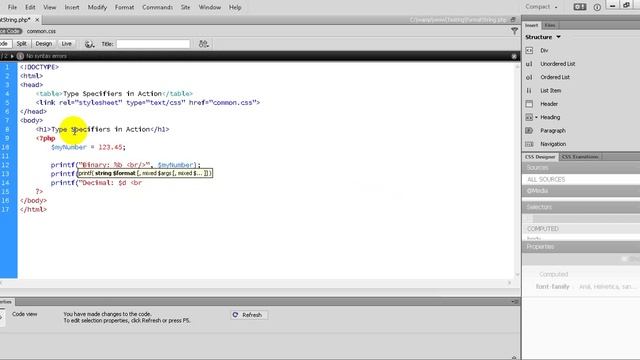640x360 pixels.
Task: Open the Commands menu
Action: (x=158, y=7)
